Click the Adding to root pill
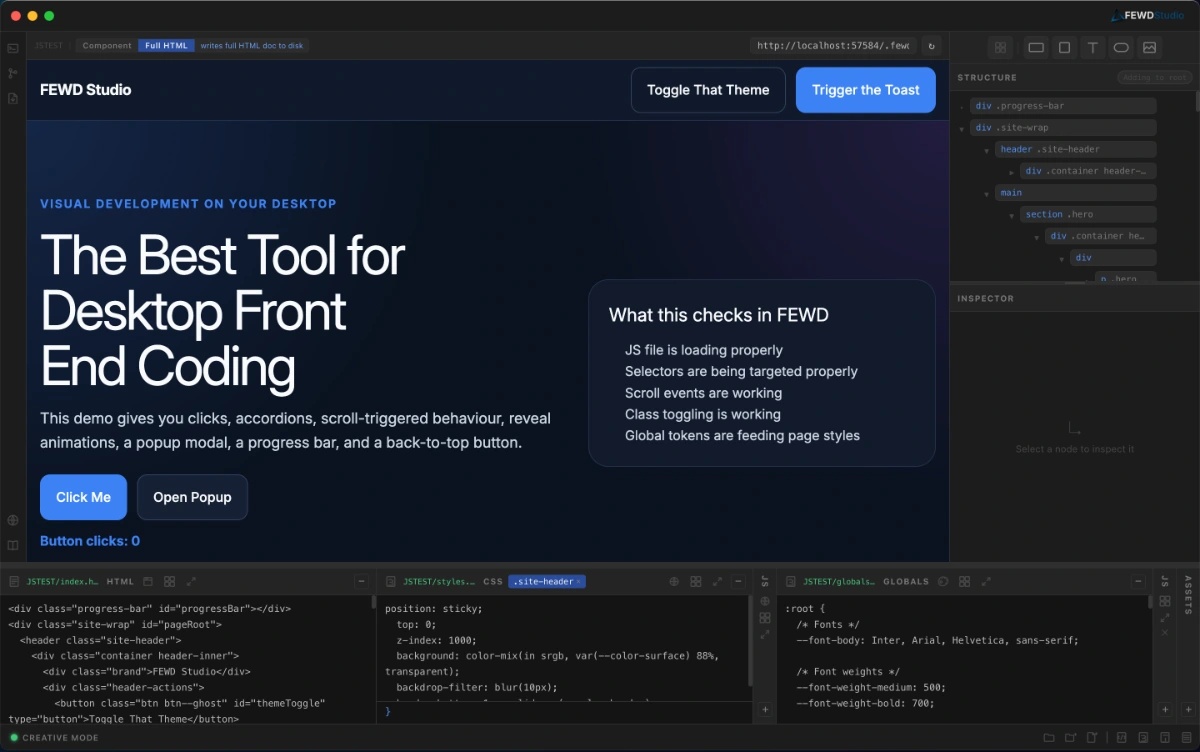Viewport: 1200px width, 752px height. (1155, 78)
